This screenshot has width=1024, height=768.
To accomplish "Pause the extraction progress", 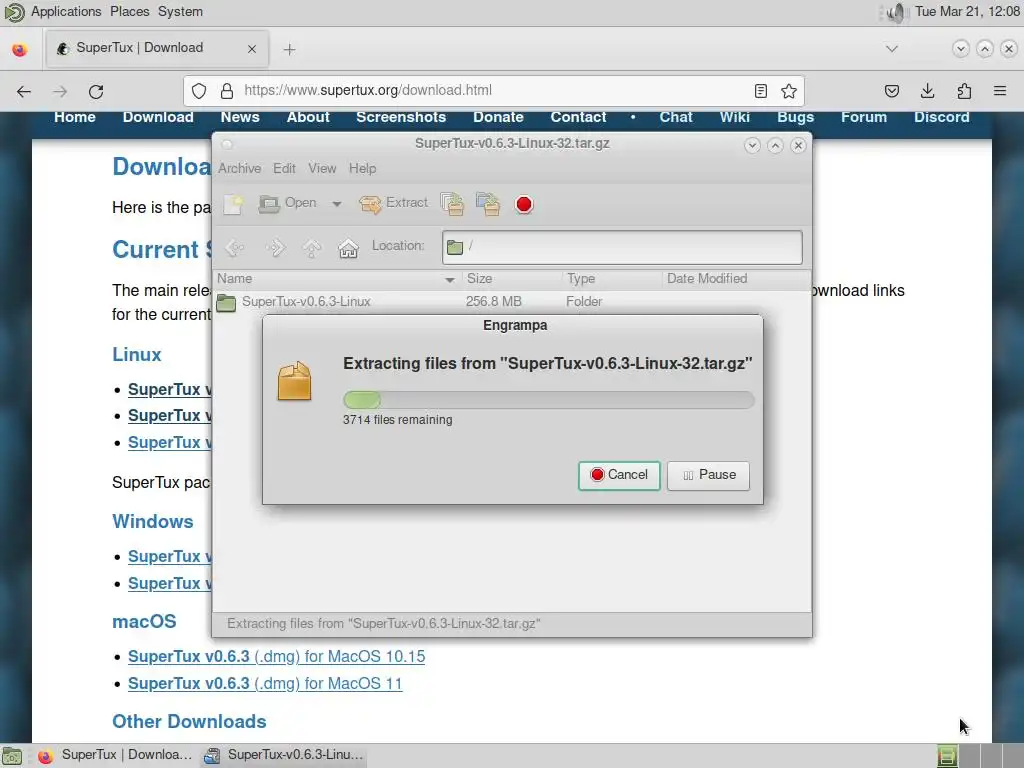I will [x=708, y=475].
